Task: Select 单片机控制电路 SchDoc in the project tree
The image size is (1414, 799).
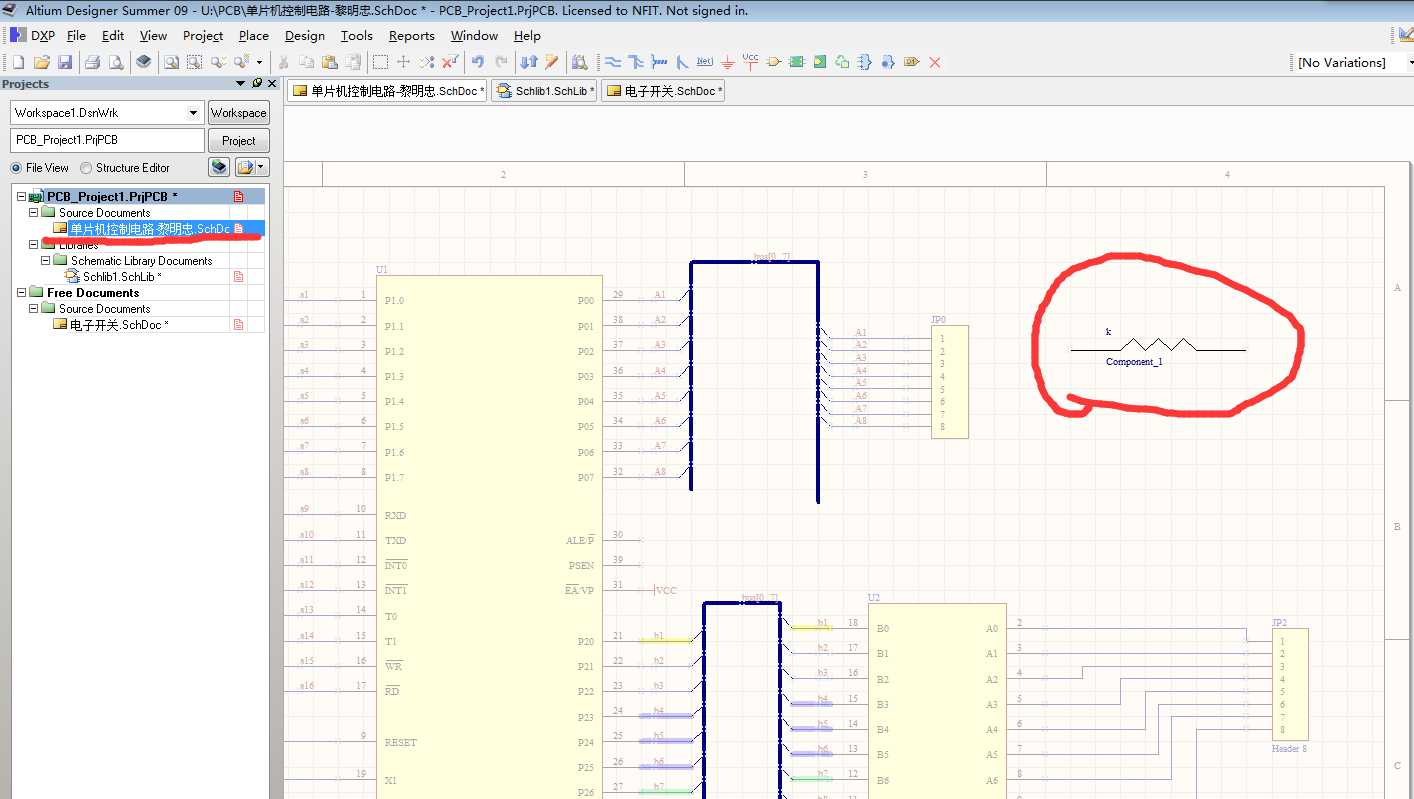Action: coord(149,229)
